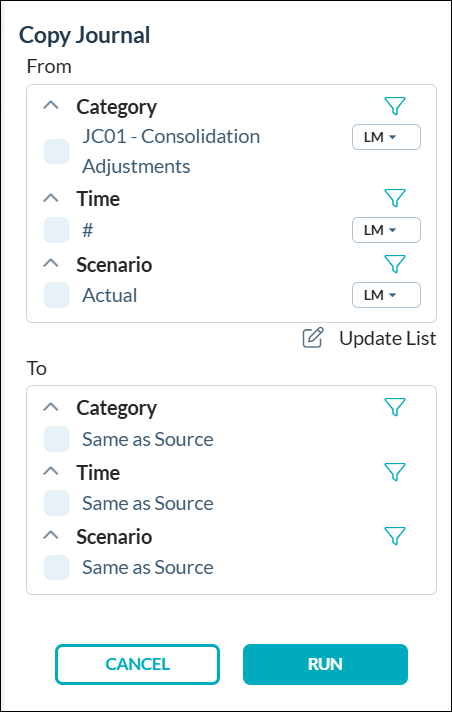Viewport: 452px width, 712px height.
Task: Open the LM dropdown beside Actual
Action: pyautogui.click(x=387, y=295)
